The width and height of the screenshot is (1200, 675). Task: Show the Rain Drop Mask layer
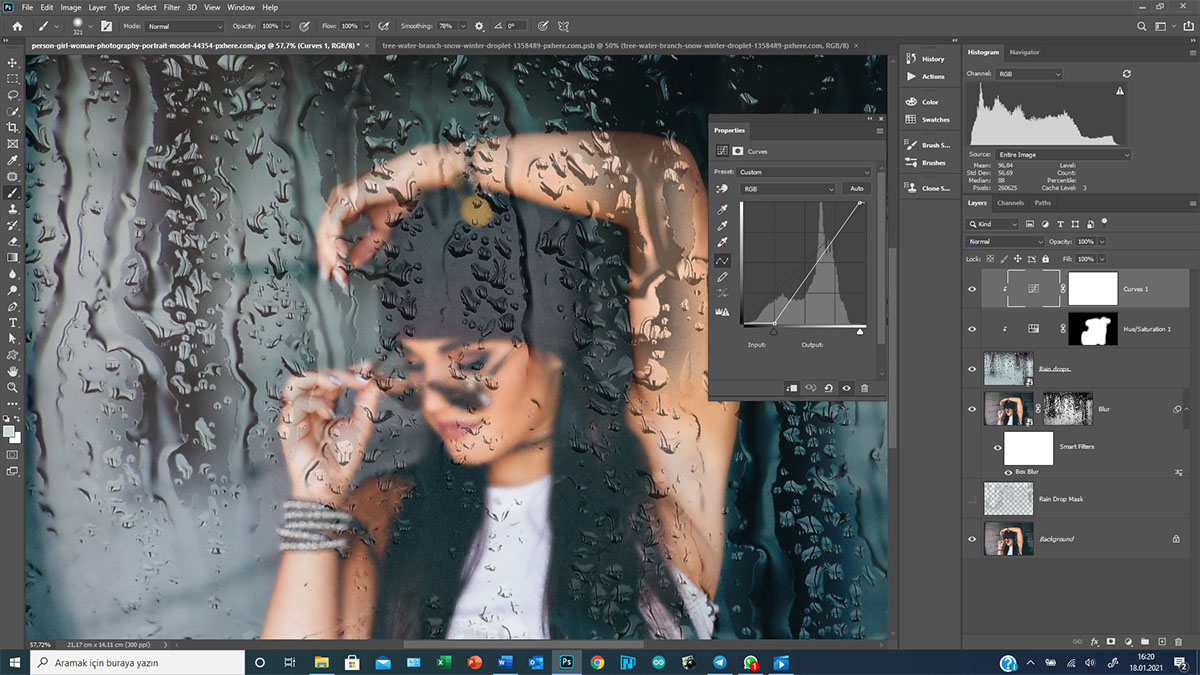pyautogui.click(x=972, y=499)
